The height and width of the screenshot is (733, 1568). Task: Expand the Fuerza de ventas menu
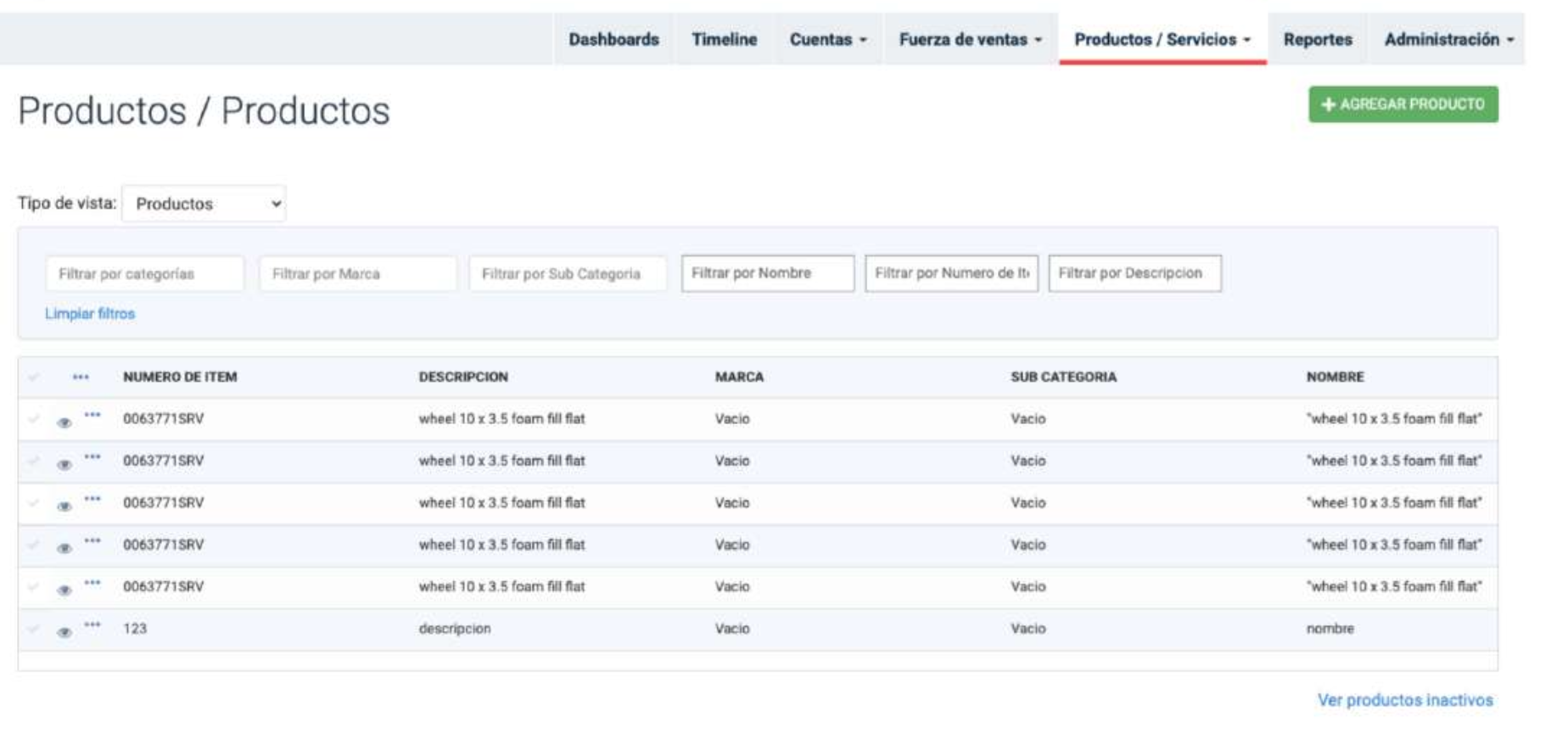[x=970, y=40]
